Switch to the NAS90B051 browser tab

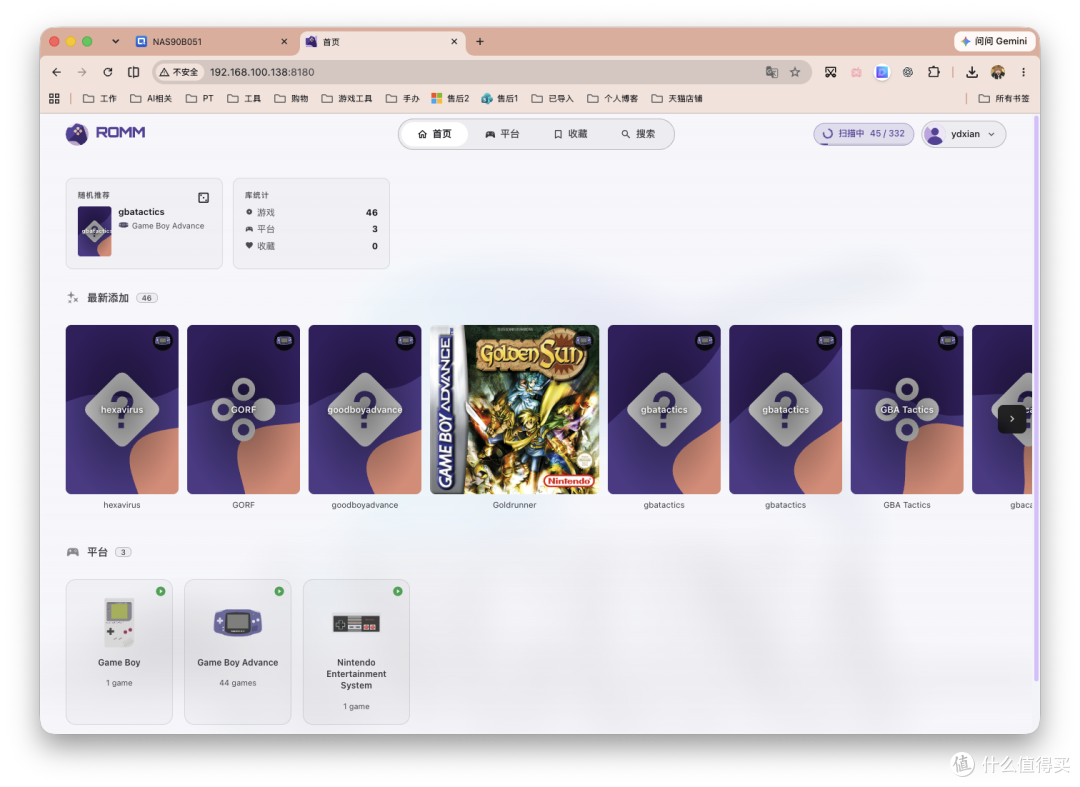(211, 41)
